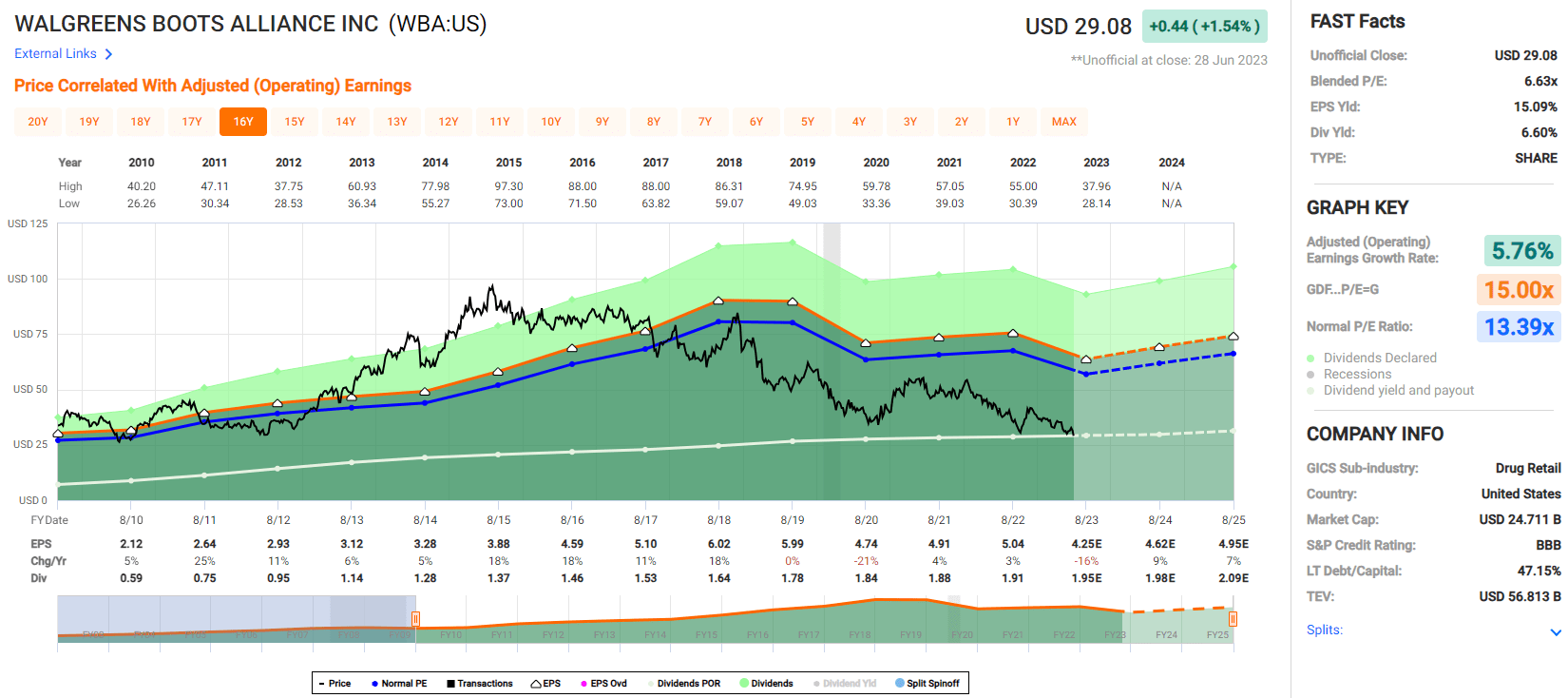
Task: Click EPS triangle marker above 8/20
Action: 866,342
